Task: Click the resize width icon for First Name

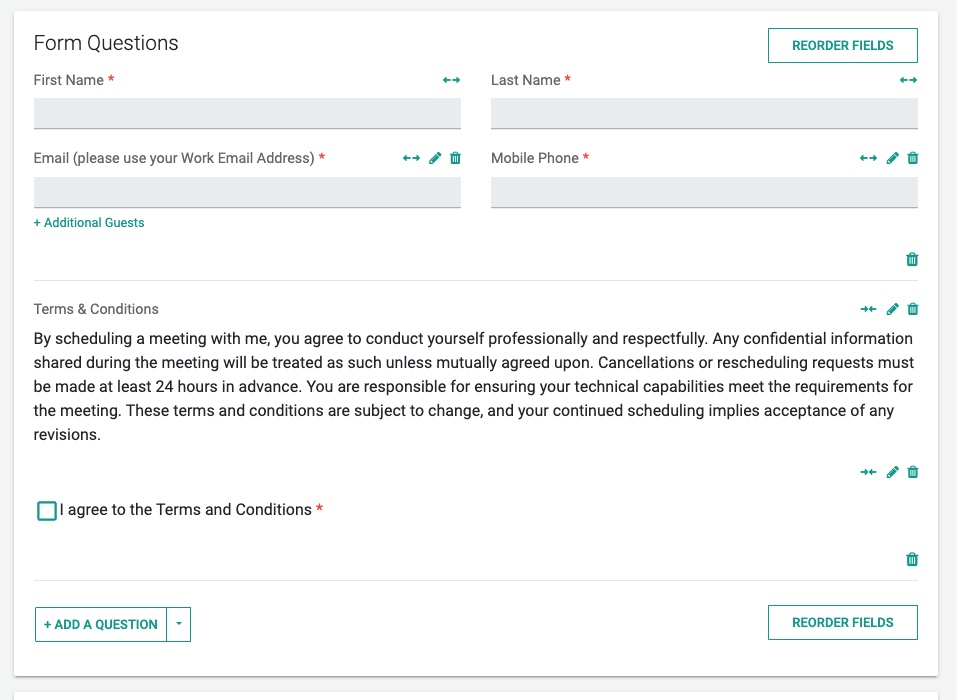Action: (x=451, y=80)
